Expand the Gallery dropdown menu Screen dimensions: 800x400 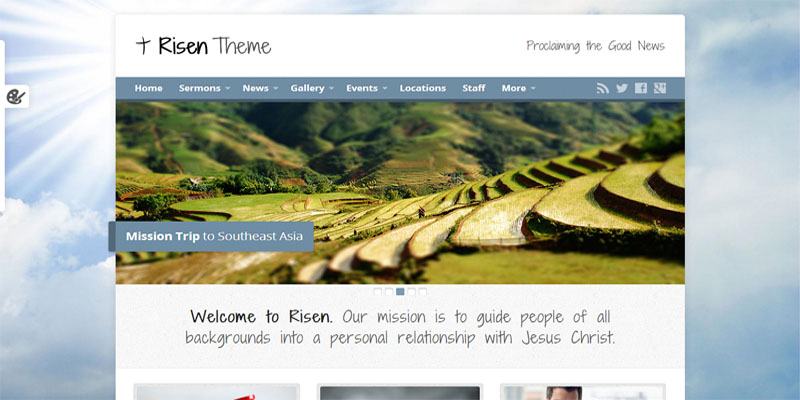tap(312, 88)
